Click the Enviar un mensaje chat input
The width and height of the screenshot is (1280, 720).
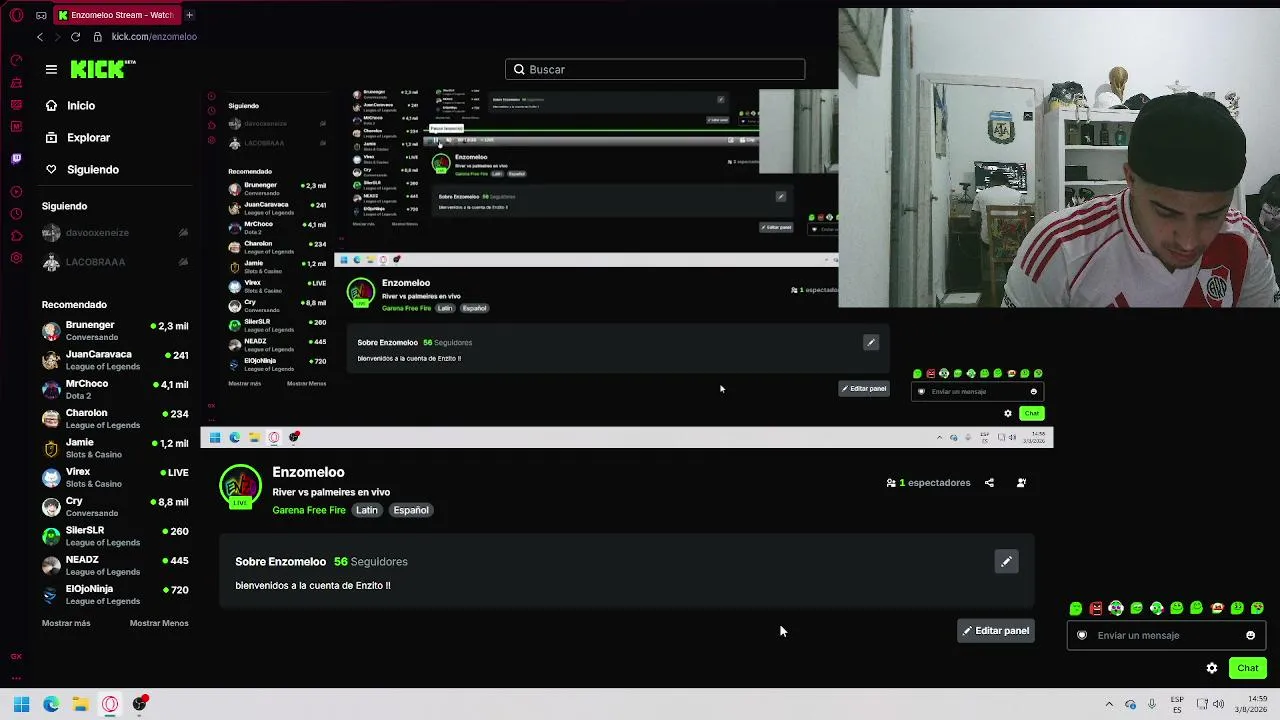[x=1165, y=635]
